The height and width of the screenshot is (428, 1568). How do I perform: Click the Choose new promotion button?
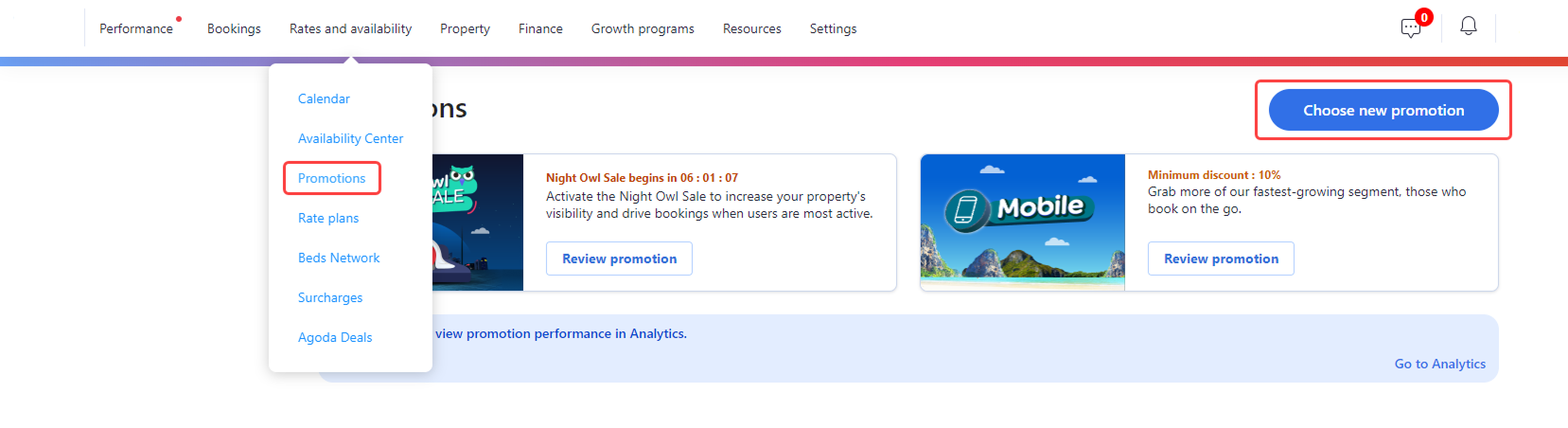coord(1383,110)
